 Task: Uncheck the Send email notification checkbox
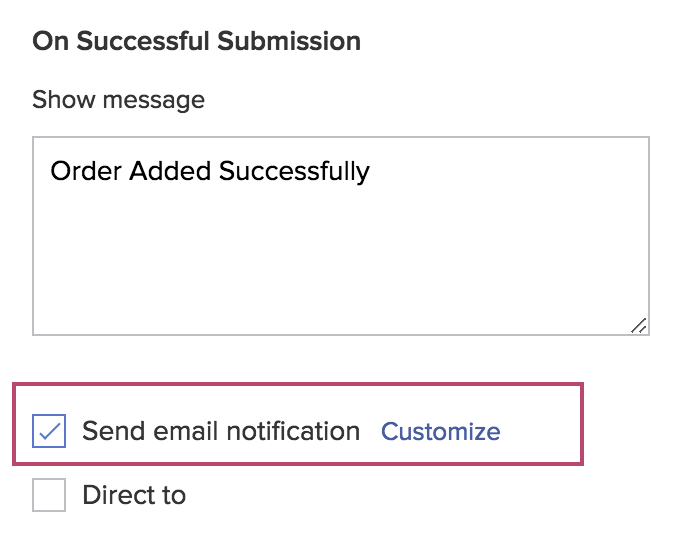click(49, 432)
